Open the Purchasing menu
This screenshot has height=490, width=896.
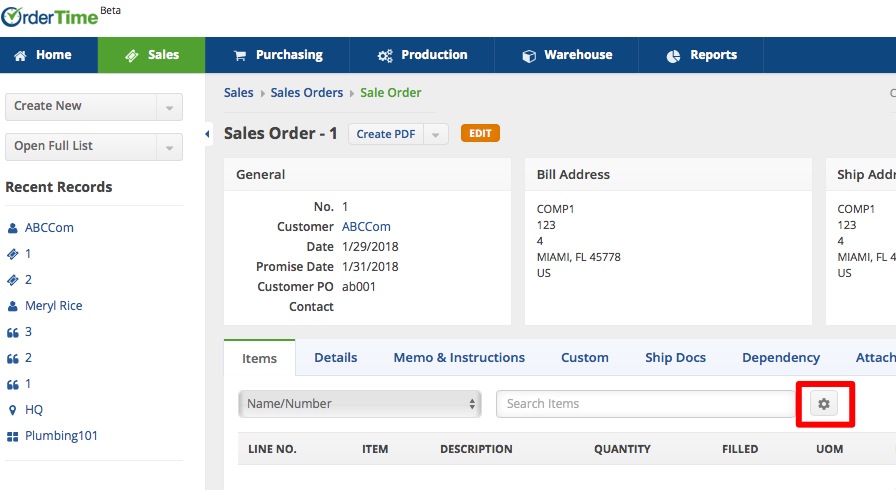(x=277, y=55)
